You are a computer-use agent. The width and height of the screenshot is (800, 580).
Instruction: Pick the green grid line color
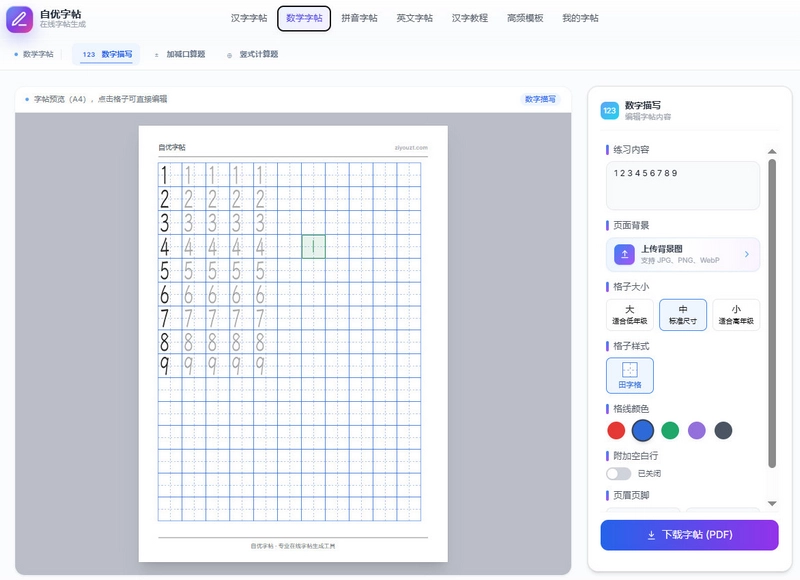pos(670,431)
